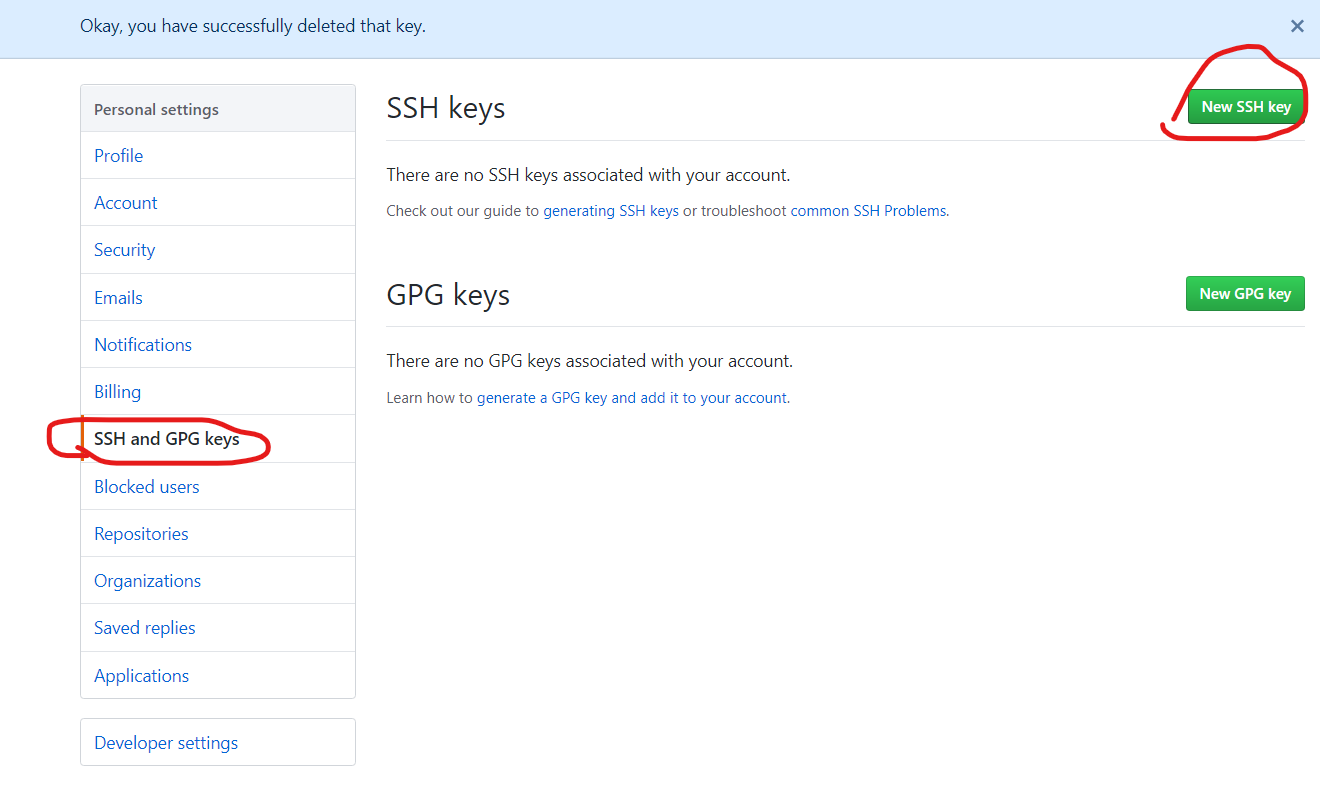Click the New GPG key button
Image resolution: width=1320 pixels, height=788 pixels.
click(1245, 294)
